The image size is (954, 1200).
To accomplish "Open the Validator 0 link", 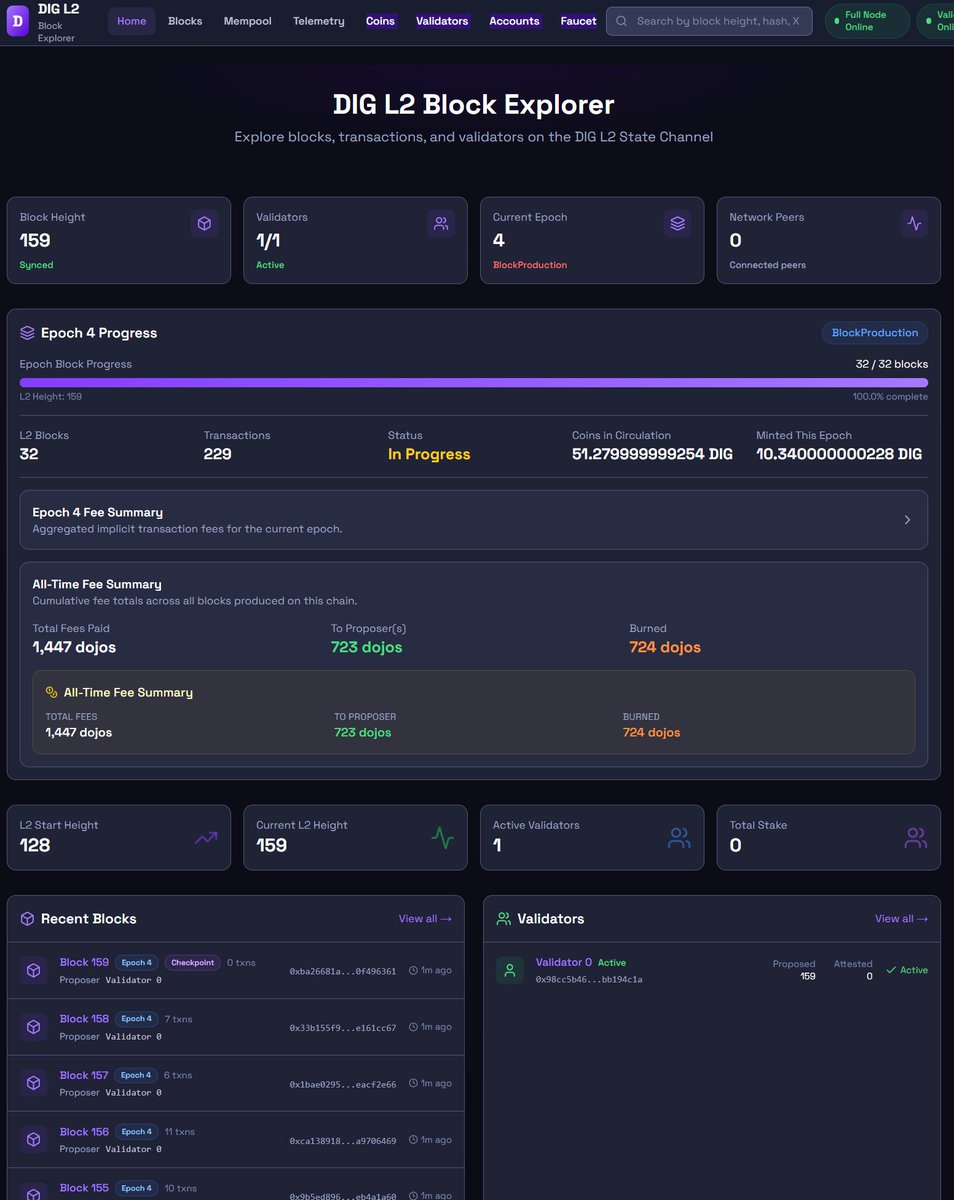I will (x=564, y=962).
